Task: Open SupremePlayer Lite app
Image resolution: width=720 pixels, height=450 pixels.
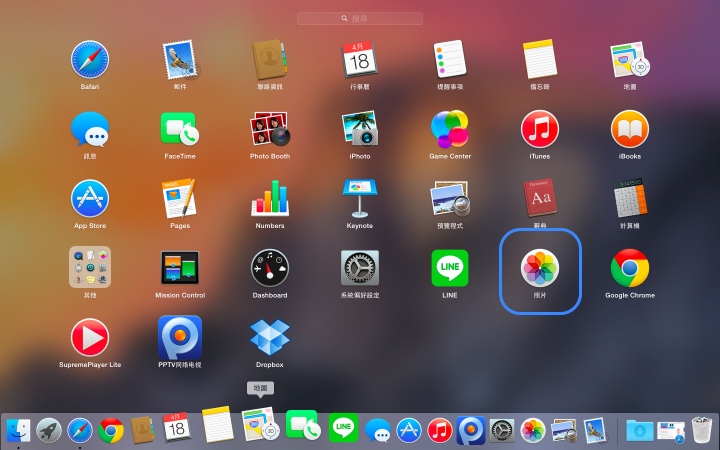Action: 90,338
